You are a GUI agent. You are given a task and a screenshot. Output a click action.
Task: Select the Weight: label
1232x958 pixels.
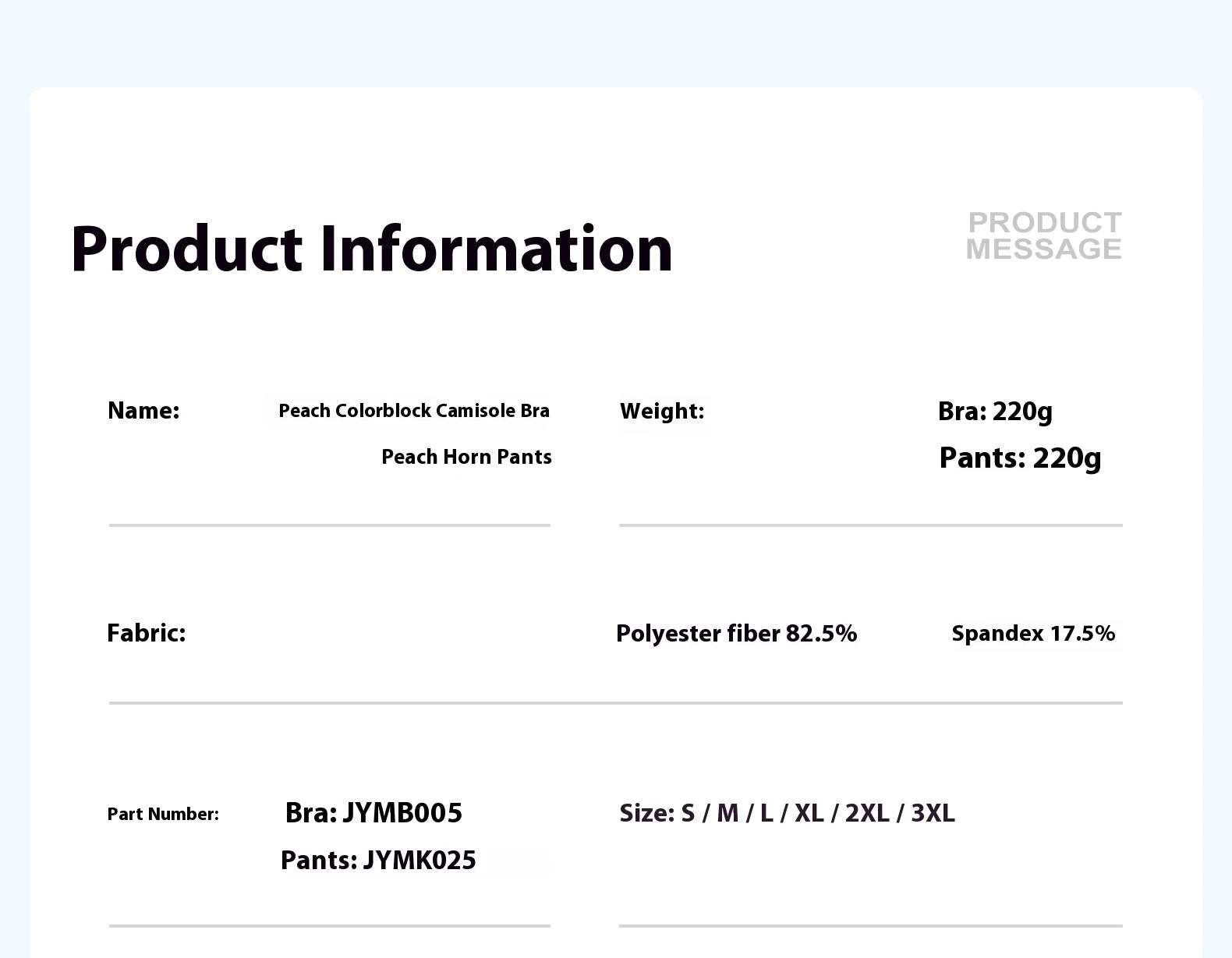pos(662,411)
